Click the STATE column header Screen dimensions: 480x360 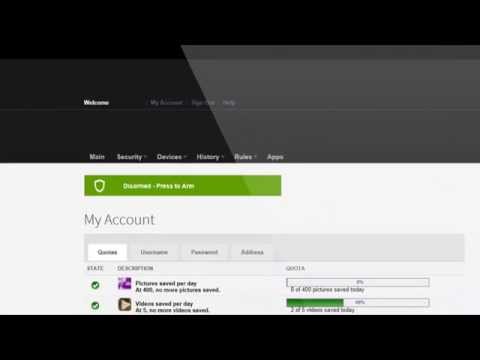click(95, 268)
